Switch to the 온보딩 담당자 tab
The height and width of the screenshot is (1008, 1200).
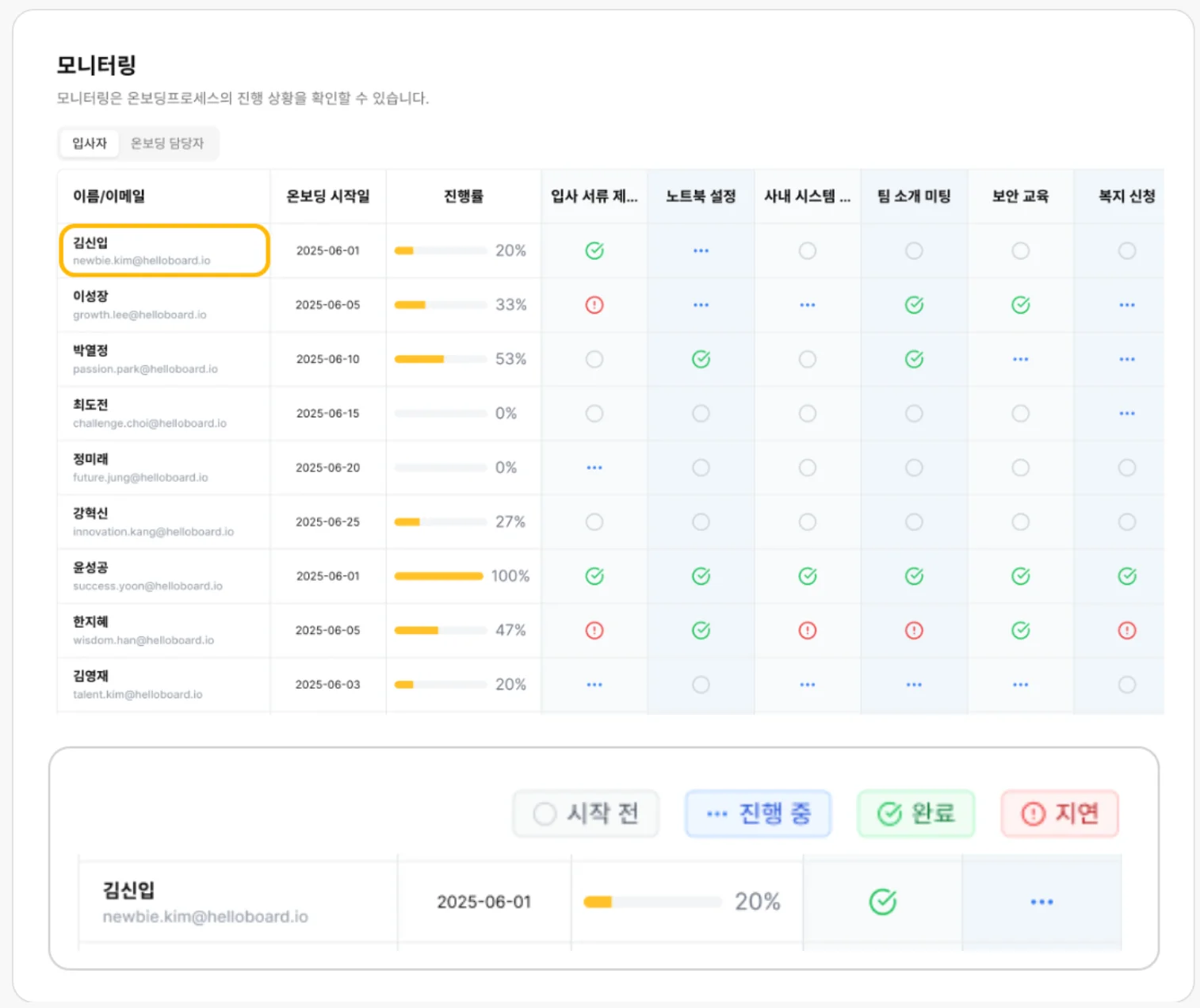(x=167, y=143)
